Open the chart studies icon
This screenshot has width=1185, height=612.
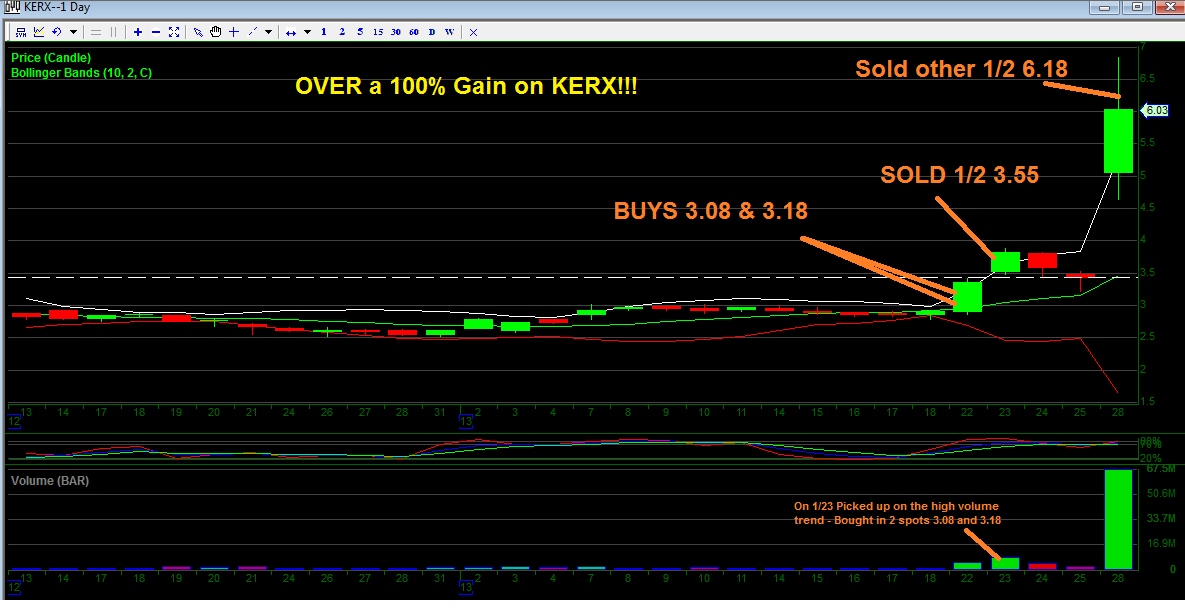coord(39,32)
